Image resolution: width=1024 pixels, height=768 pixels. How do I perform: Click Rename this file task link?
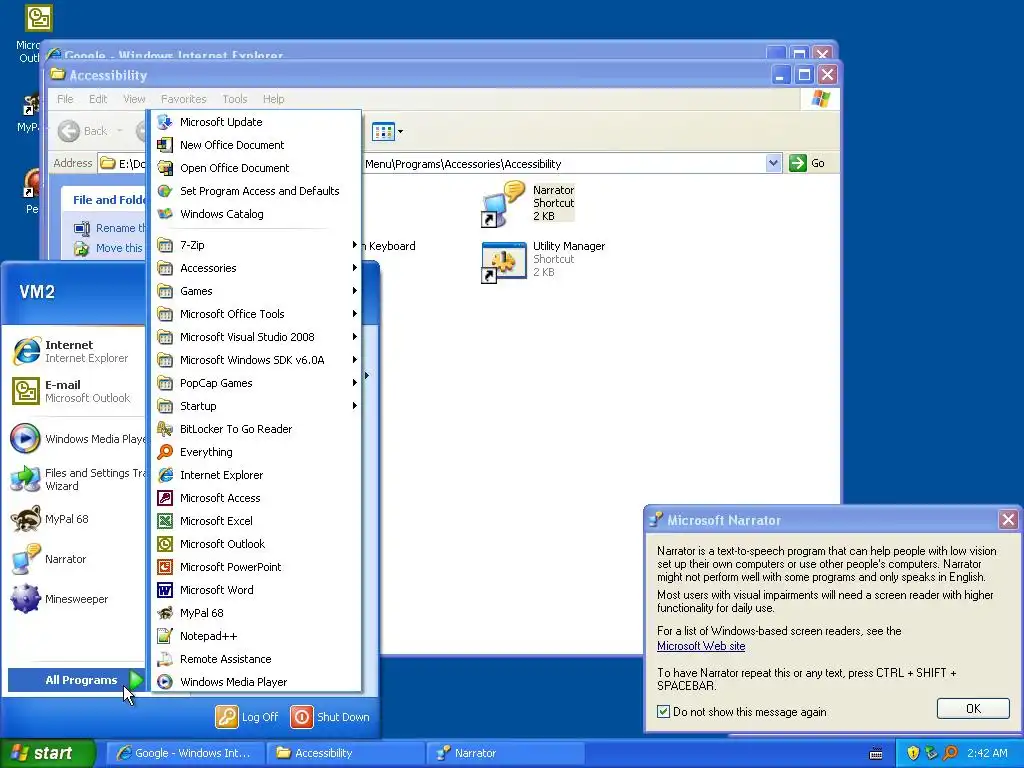[x=109, y=228]
